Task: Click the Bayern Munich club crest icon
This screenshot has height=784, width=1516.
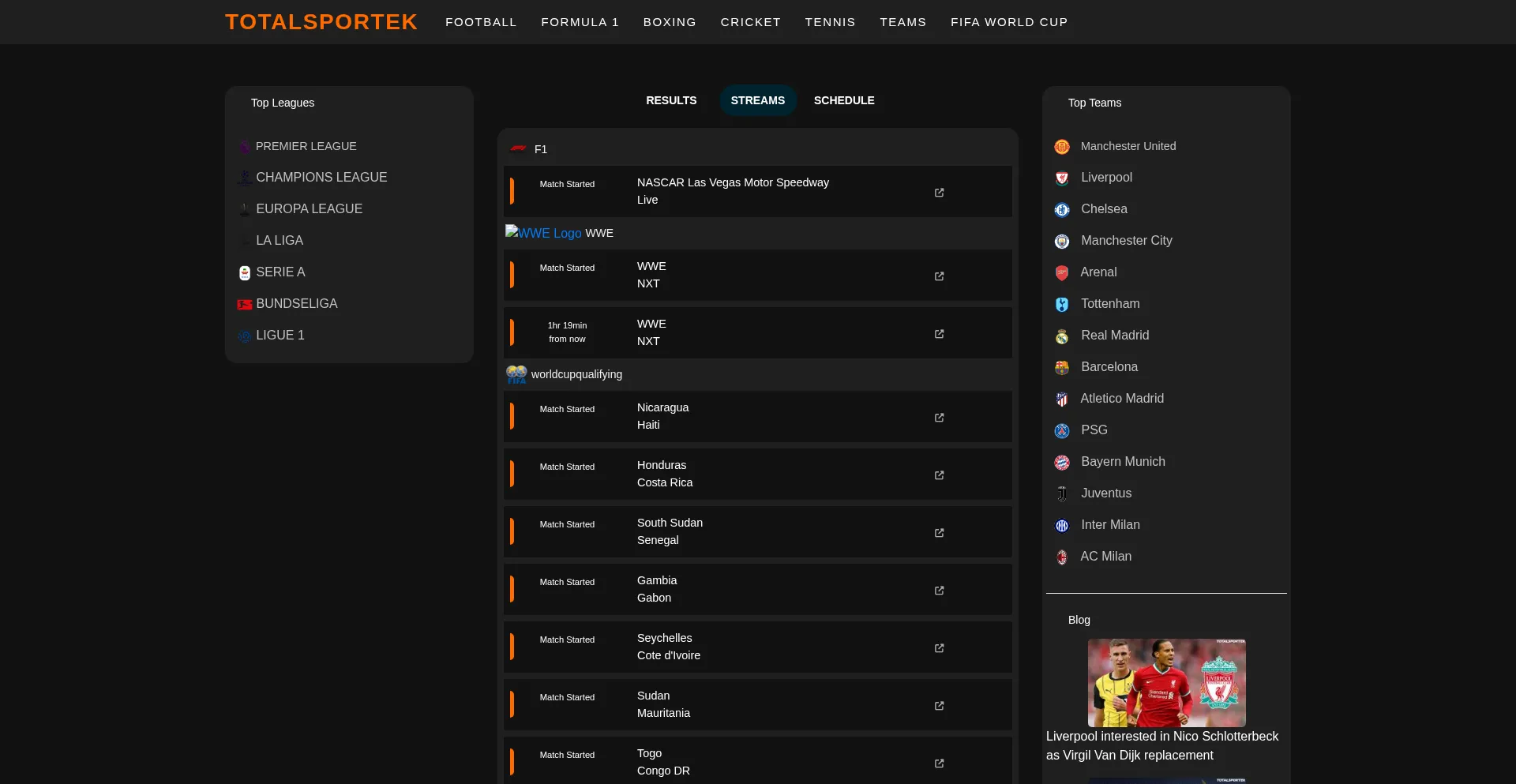Action: [x=1062, y=463]
